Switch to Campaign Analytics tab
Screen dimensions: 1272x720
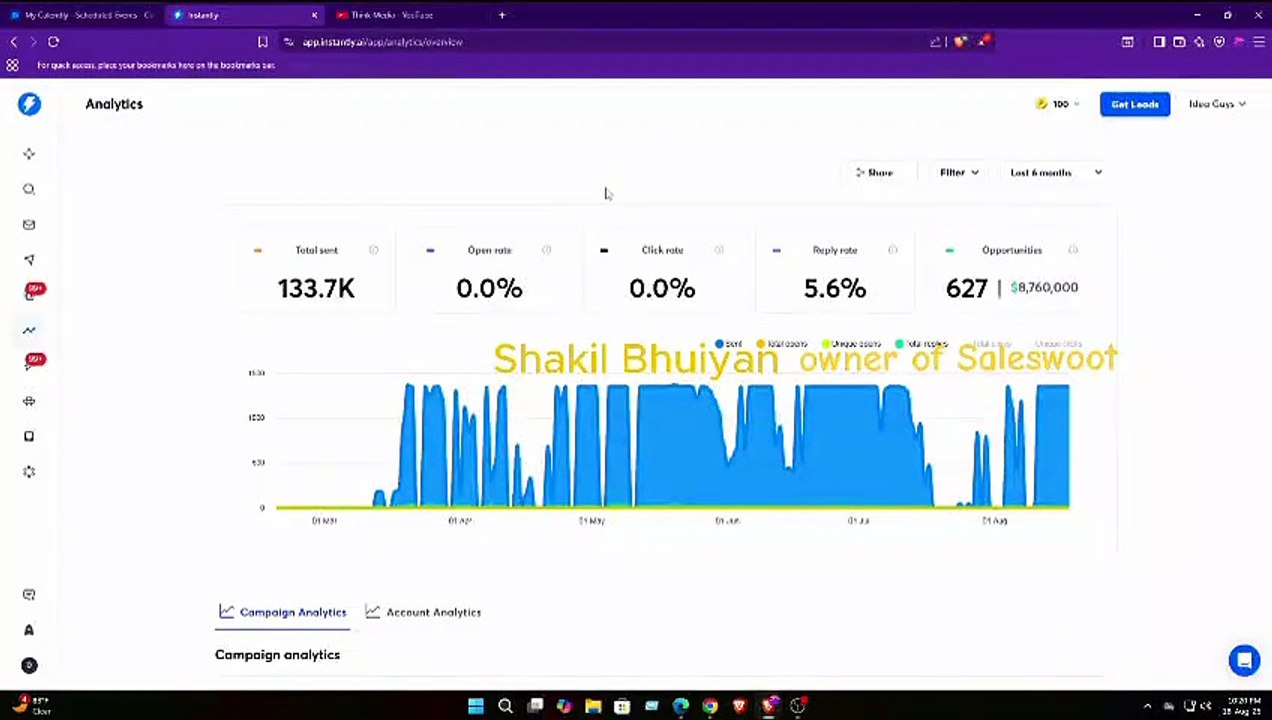[283, 612]
